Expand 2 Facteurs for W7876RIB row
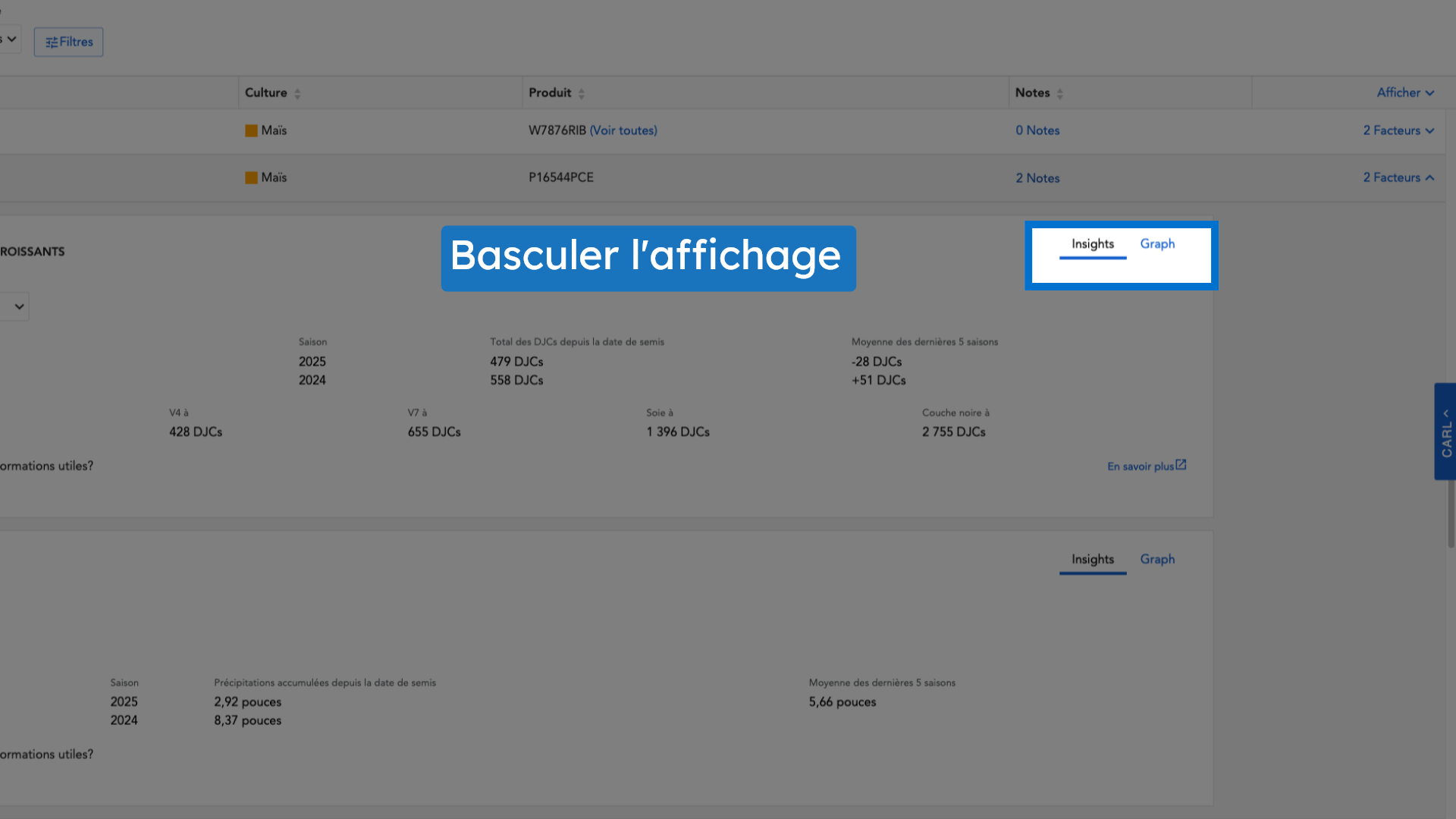The height and width of the screenshot is (819, 1456). click(1398, 130)
